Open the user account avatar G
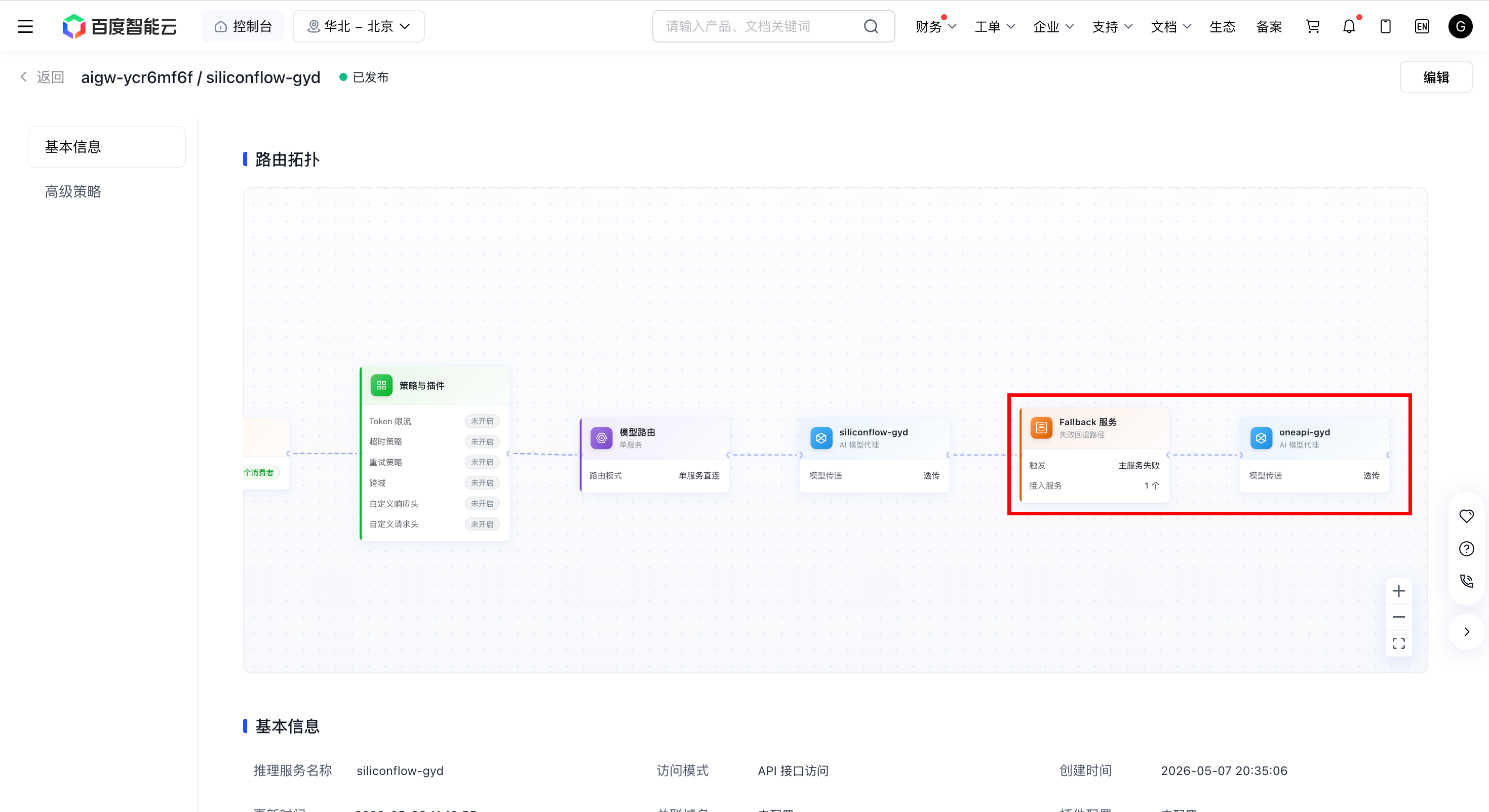Image resolution: width=1489 pixels, height=812 pixels. click(x=1460, y=27)
